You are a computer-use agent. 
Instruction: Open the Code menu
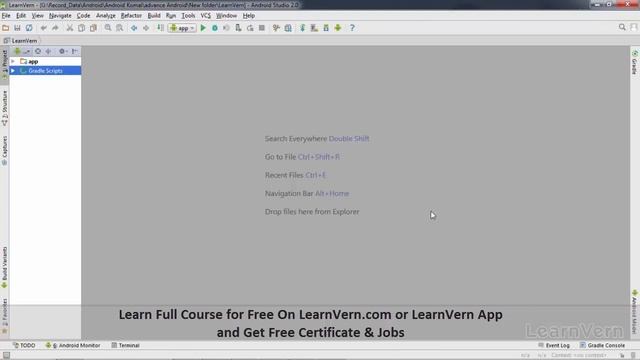point(83,16)
